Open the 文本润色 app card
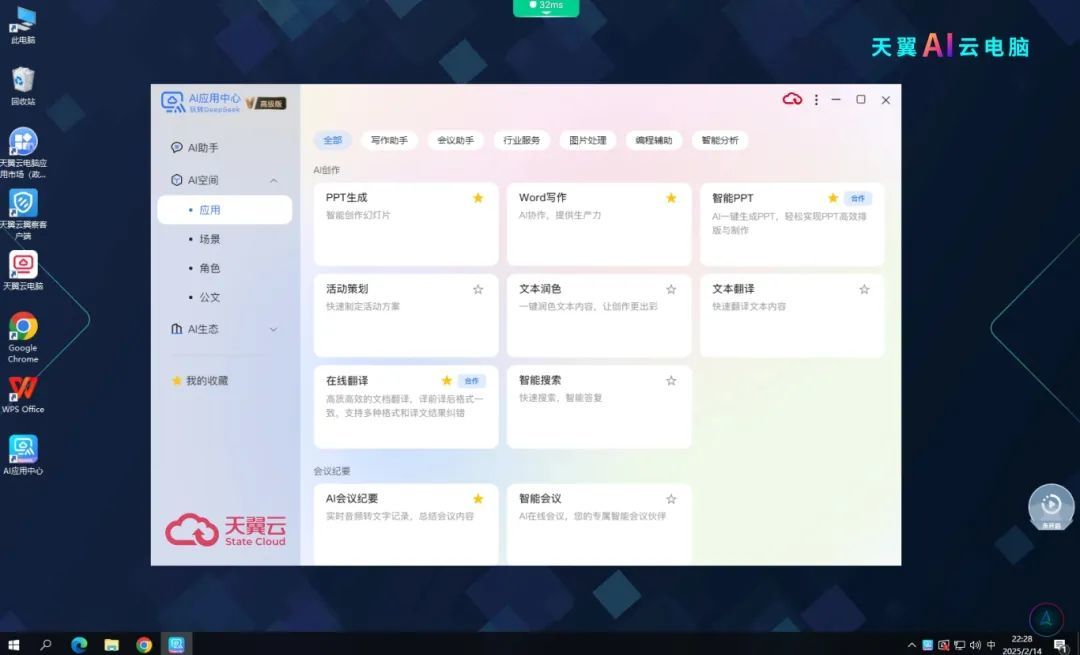This screenshot has height=655, width=1080. (x=599, y=315)
